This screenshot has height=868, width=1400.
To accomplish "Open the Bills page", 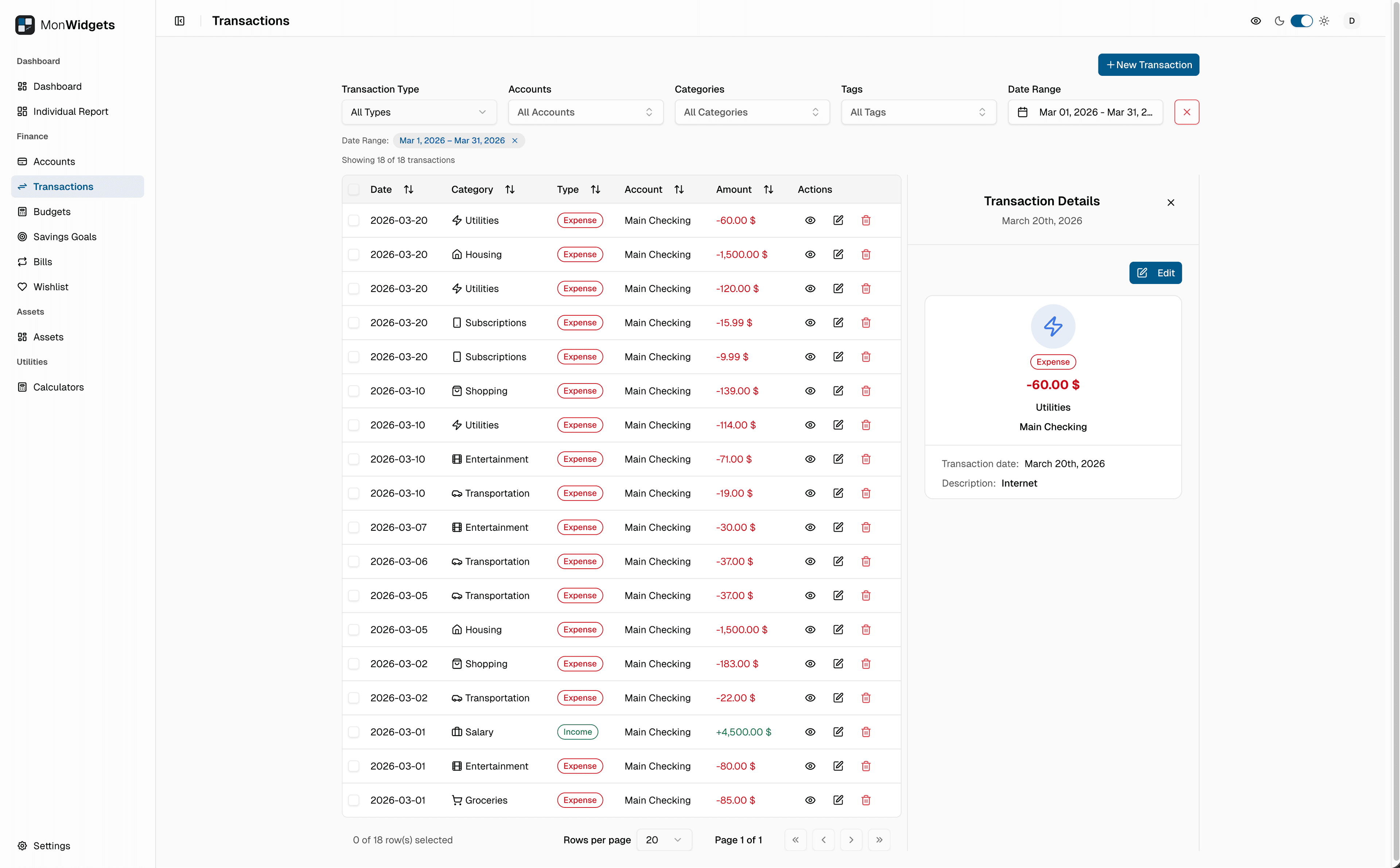I will pos(78,262).
